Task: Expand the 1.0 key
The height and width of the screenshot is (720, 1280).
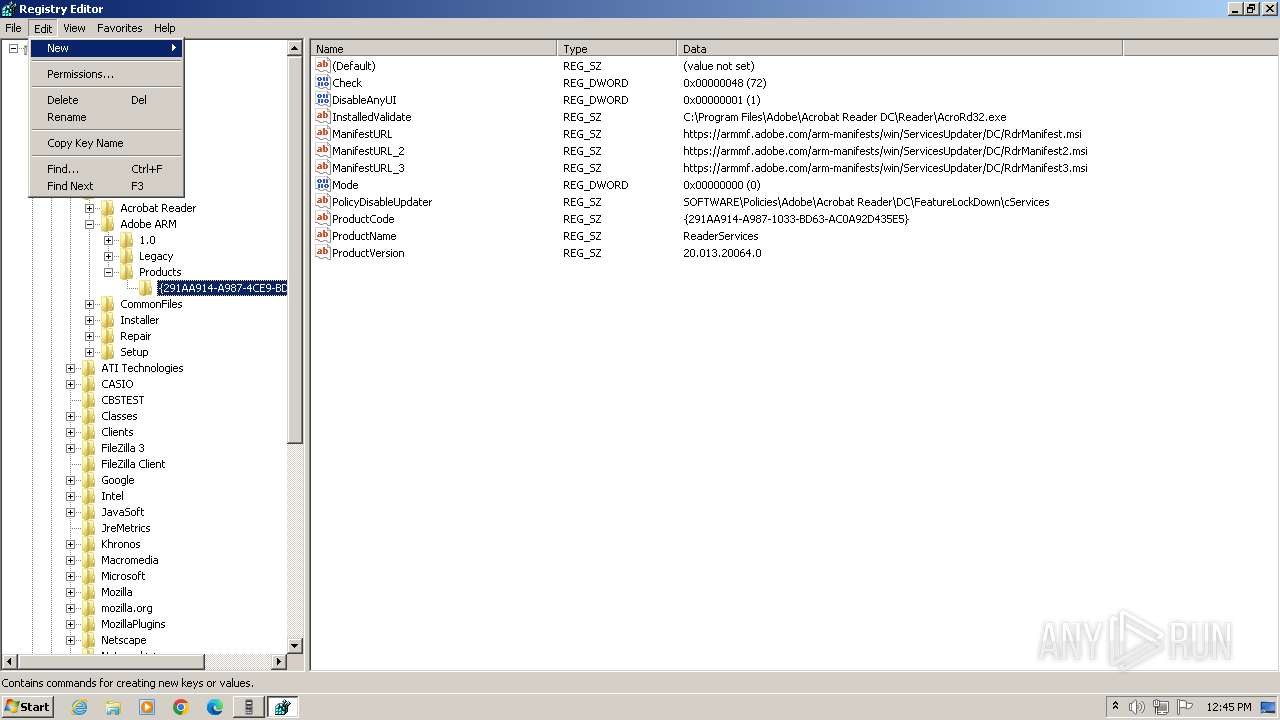Action: click(x=108, y=240)
